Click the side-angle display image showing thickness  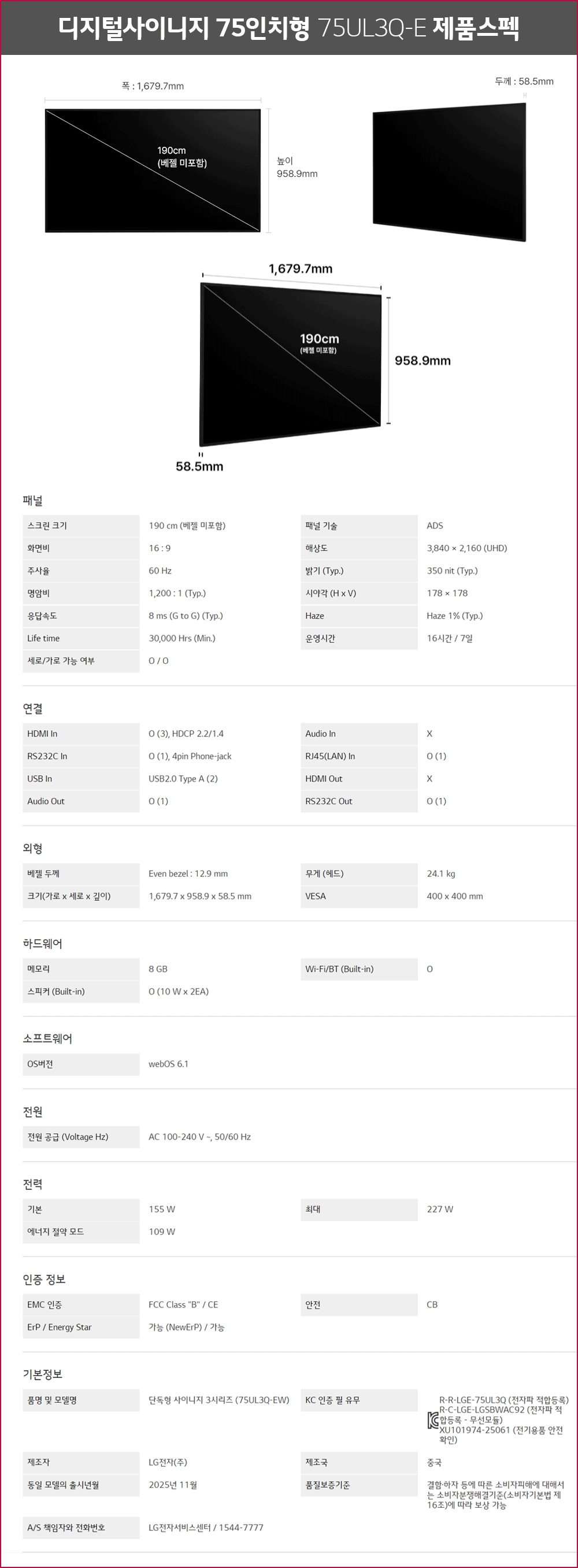(x=449, y=172)
